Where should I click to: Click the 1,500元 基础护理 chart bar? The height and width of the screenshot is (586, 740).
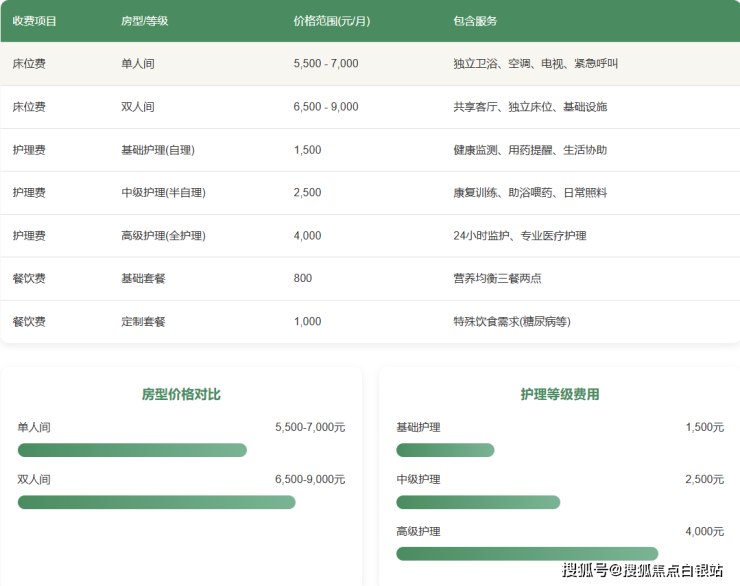[445, 450]
